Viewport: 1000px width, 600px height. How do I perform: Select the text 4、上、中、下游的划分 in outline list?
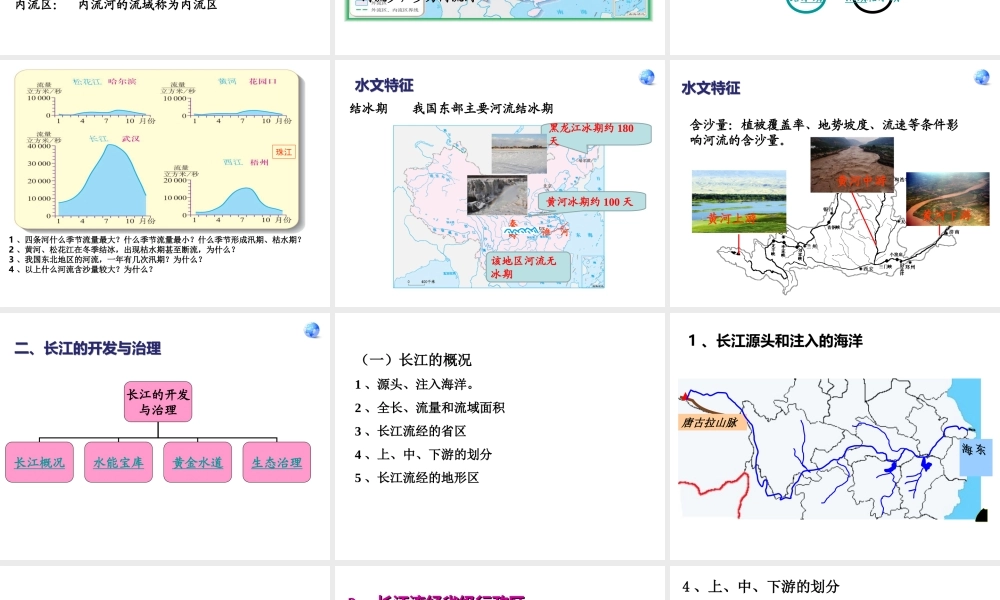pyautogui.click(x=423, y=455)
